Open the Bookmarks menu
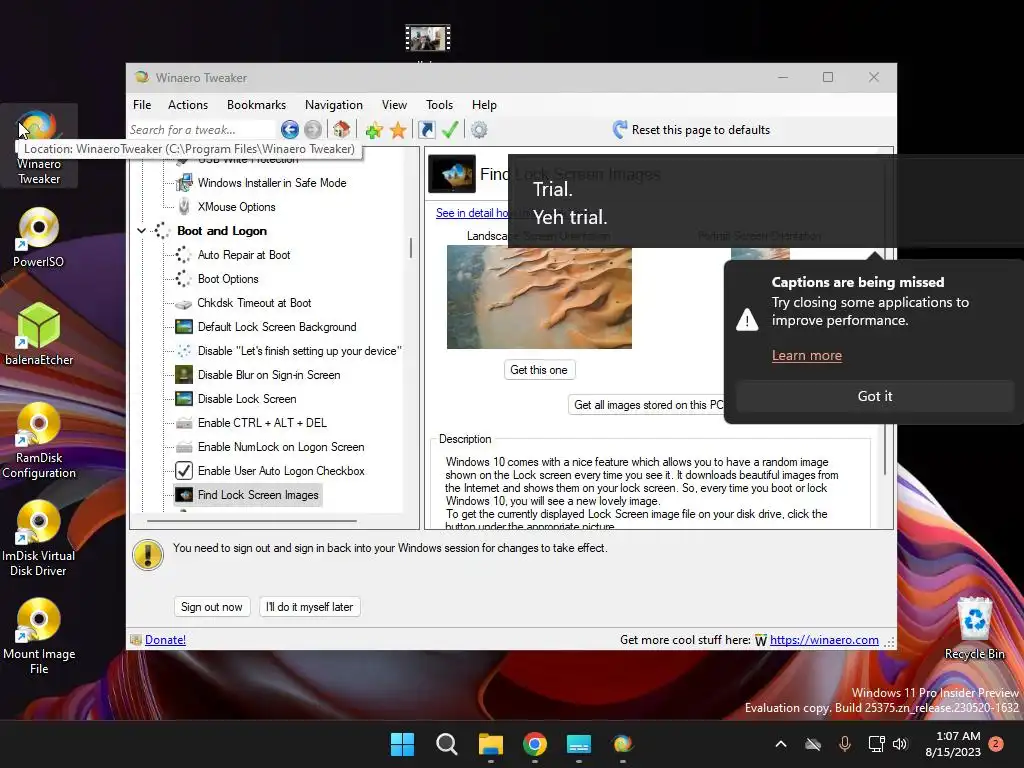The width and height of the screenshot is (1024, 768). click(256, 104)
